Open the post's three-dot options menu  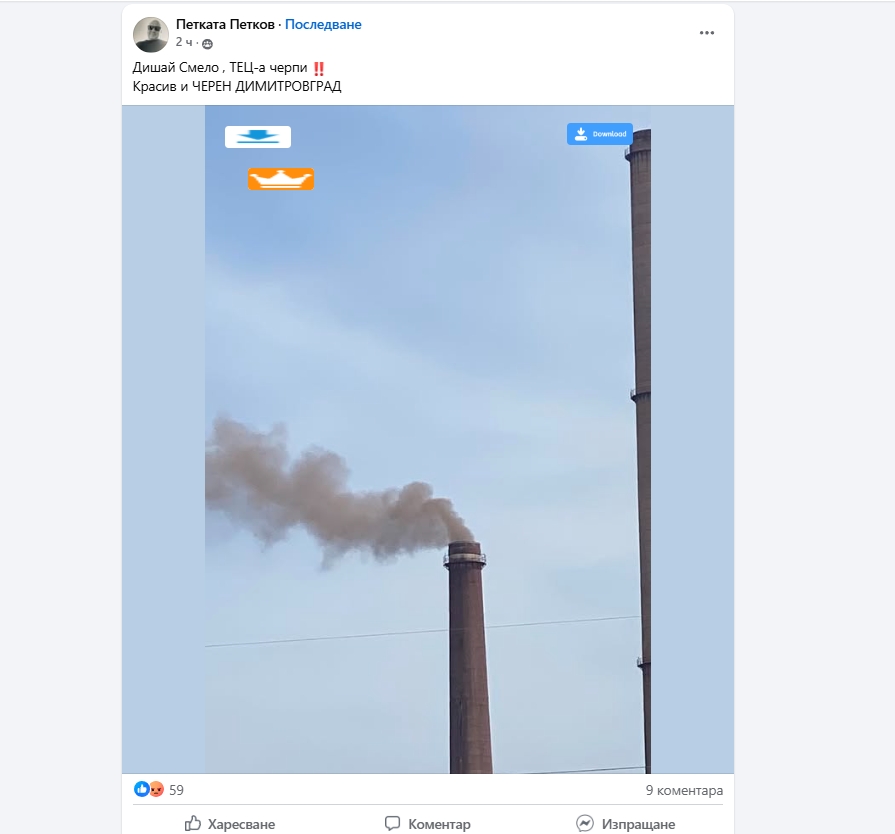[707, 33]
